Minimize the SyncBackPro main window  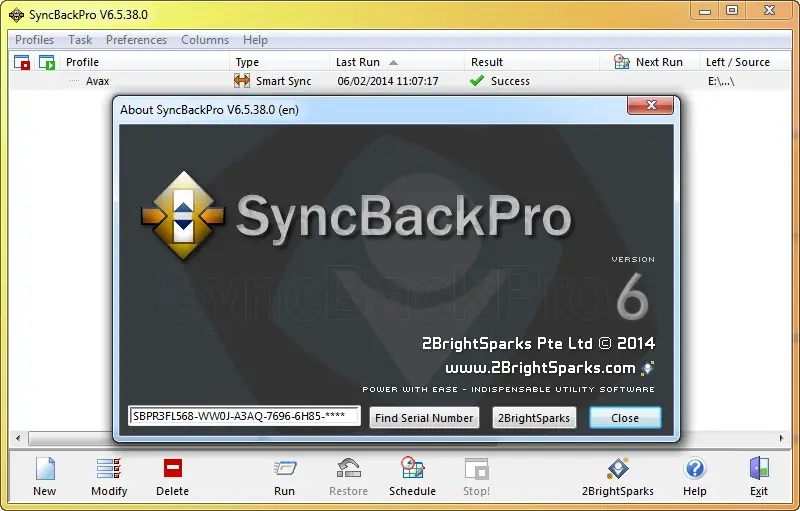click(x=705, y=11)
